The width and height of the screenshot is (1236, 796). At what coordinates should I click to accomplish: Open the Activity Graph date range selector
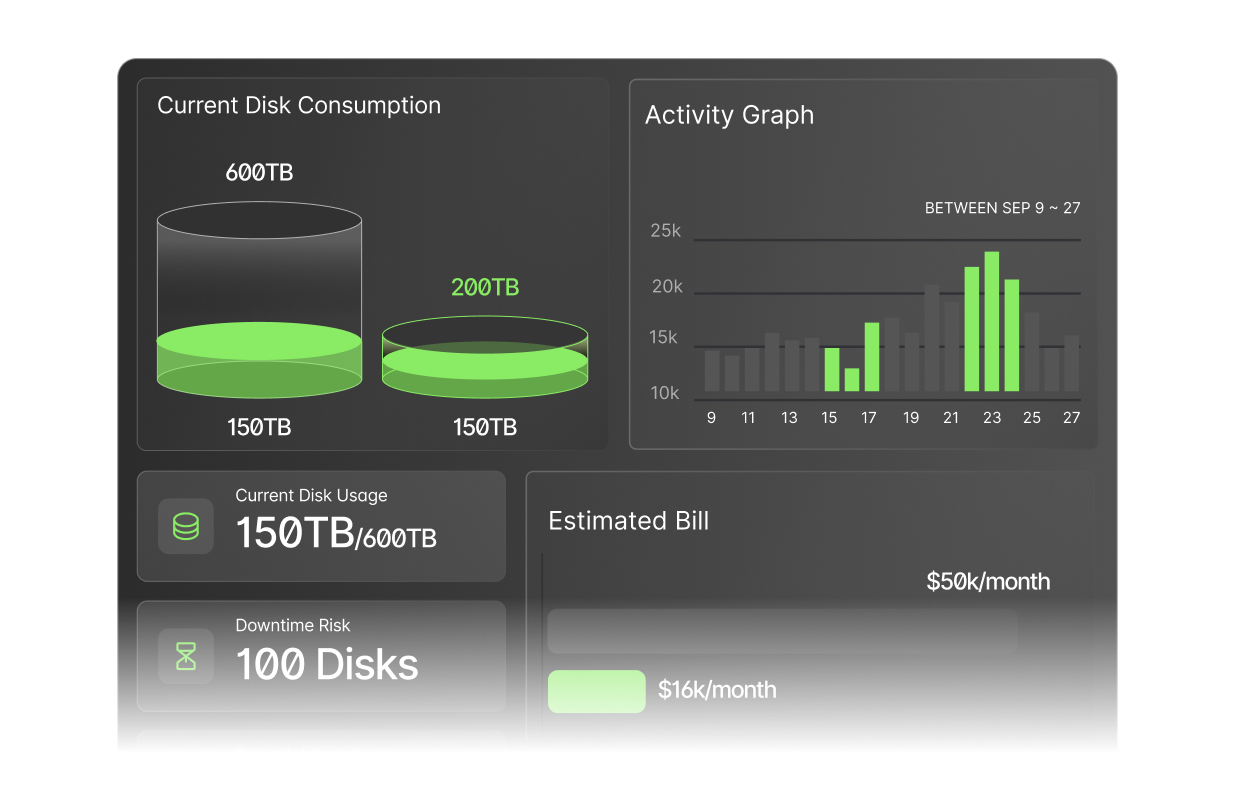[x=1002, y=208]
